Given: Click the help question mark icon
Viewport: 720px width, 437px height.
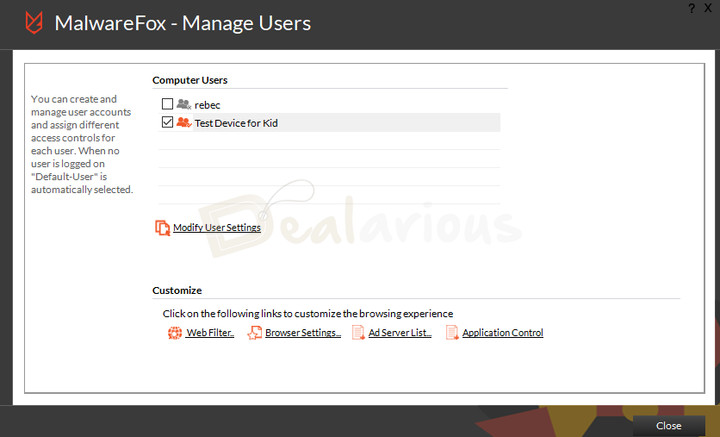Looking at the screenshot, I should pyautogui.click(x=692, y=8).
